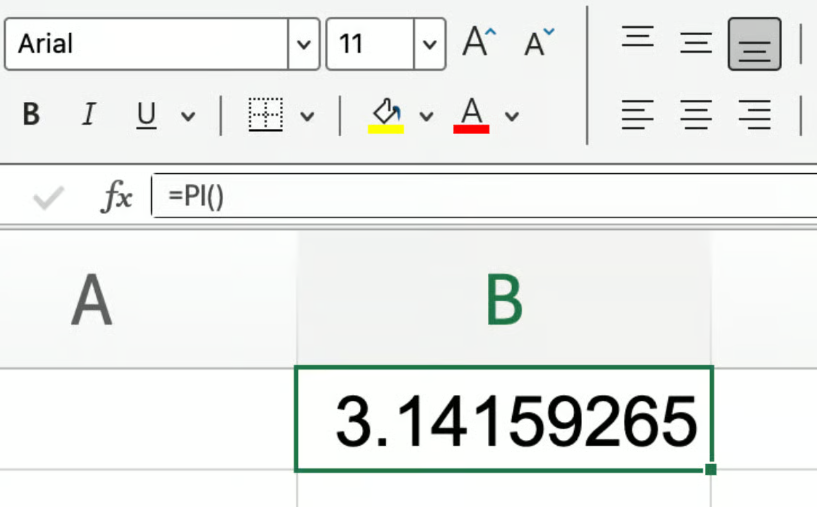Toggle bold formatting

click(31, 116)
